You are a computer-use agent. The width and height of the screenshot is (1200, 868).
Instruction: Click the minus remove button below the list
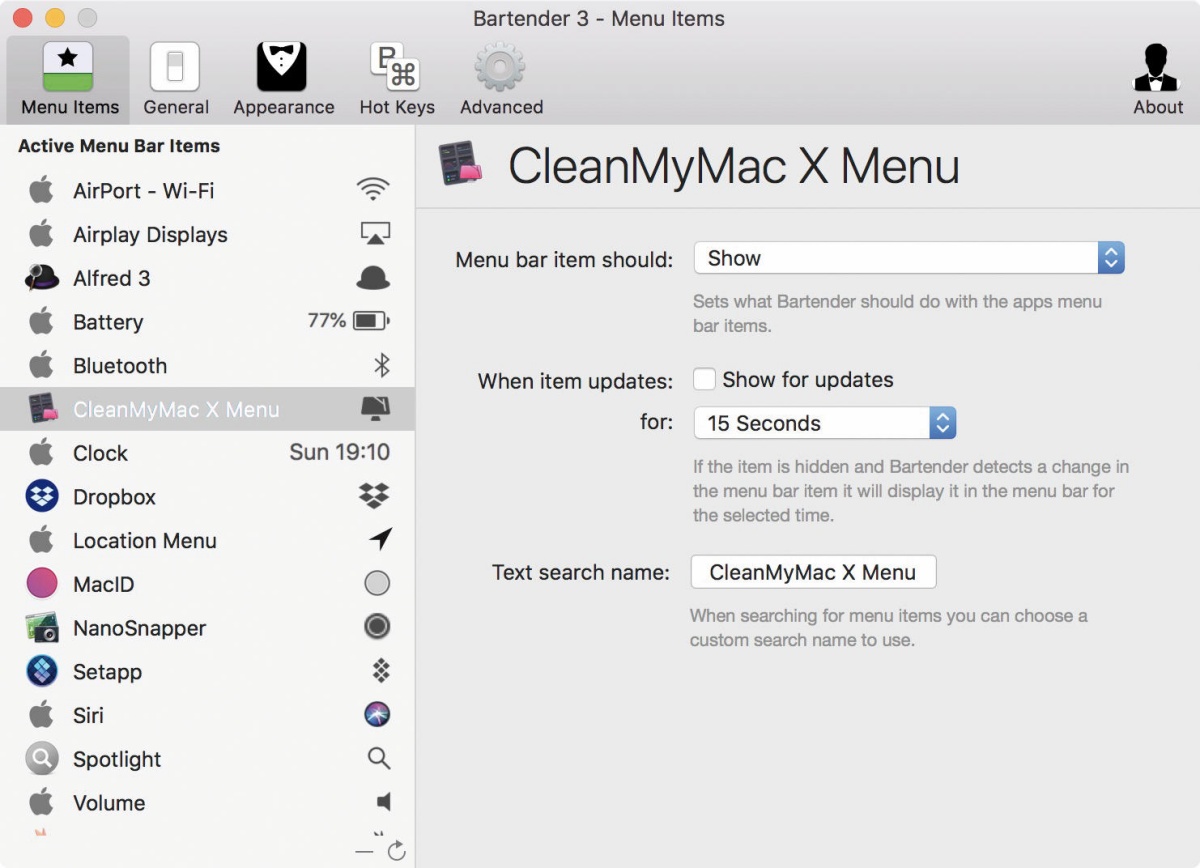(364, 851)
